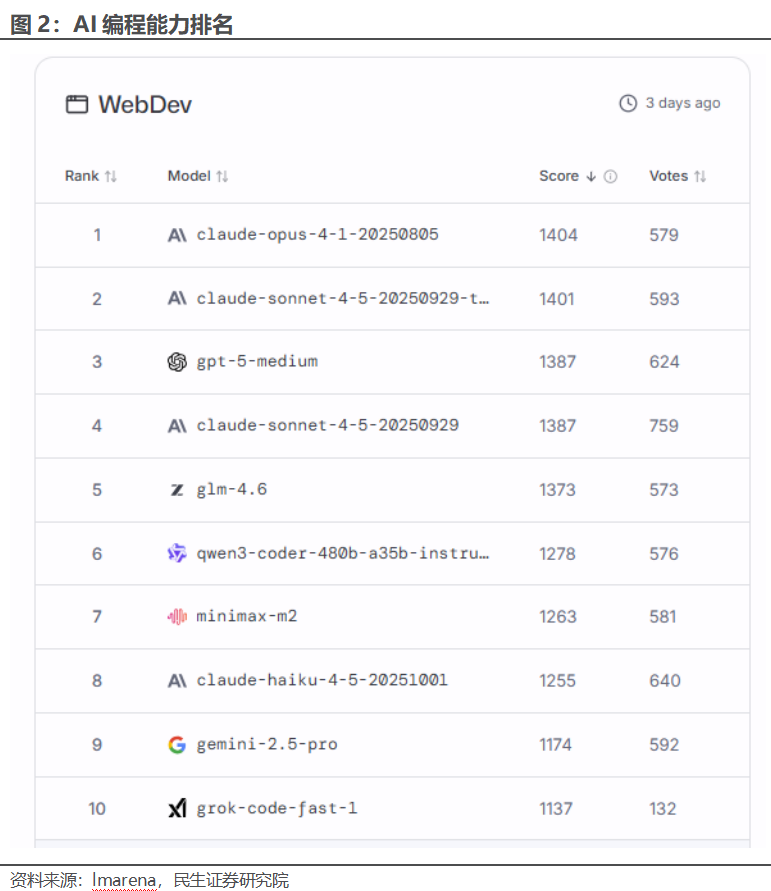The height and width of the screenshot is (891, 771).
Task: Click the Votes column header
Action: 669,176
